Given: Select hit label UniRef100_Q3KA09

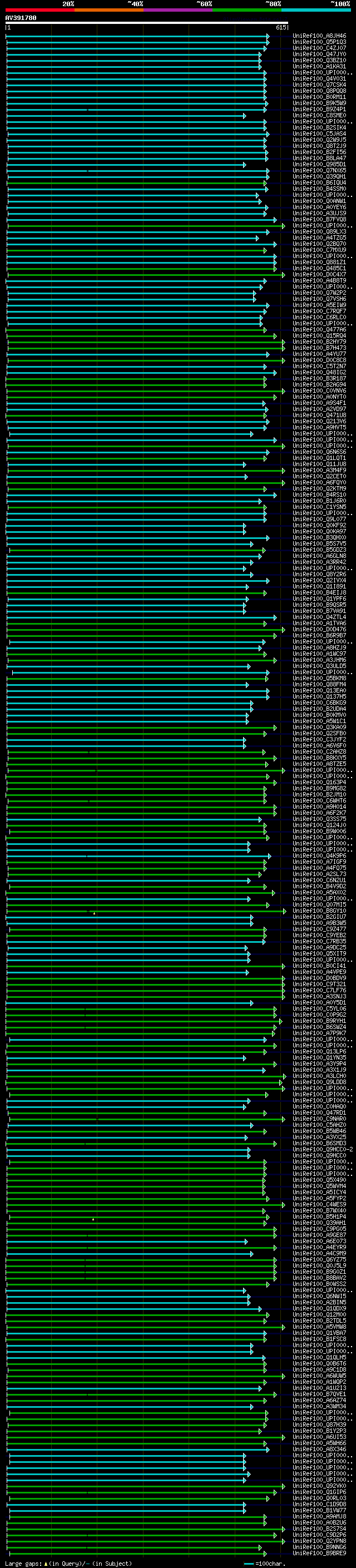Looking at the screenshot, I should (319, 728).
